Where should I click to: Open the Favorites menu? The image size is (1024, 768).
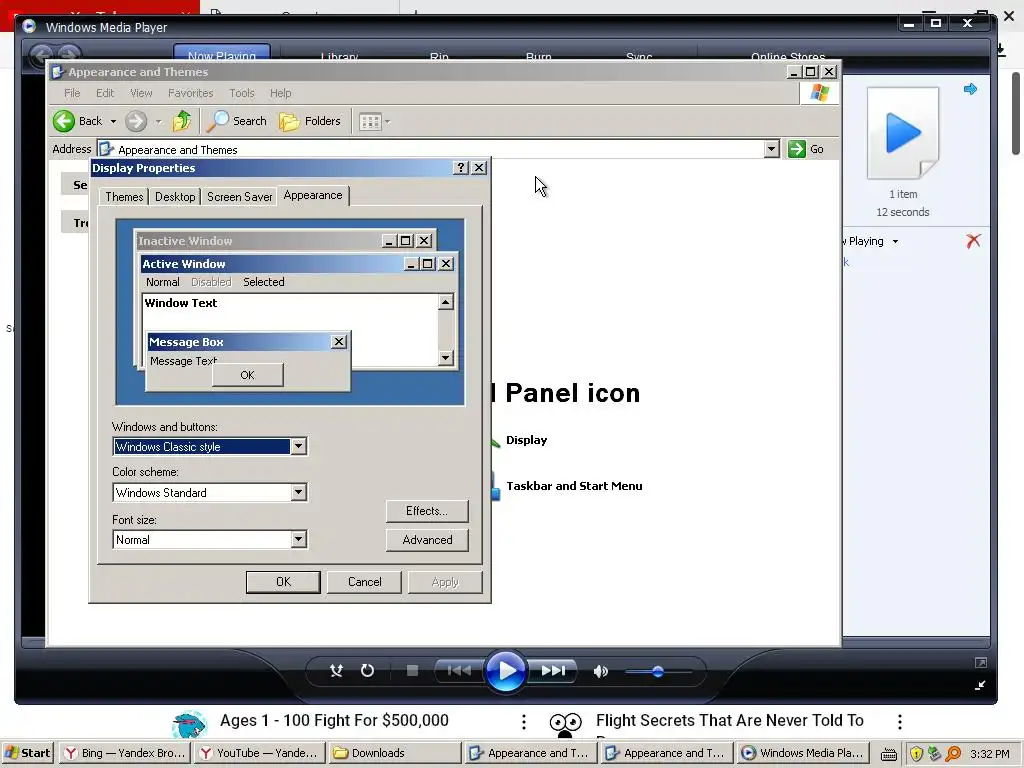[x=191, y=93]
